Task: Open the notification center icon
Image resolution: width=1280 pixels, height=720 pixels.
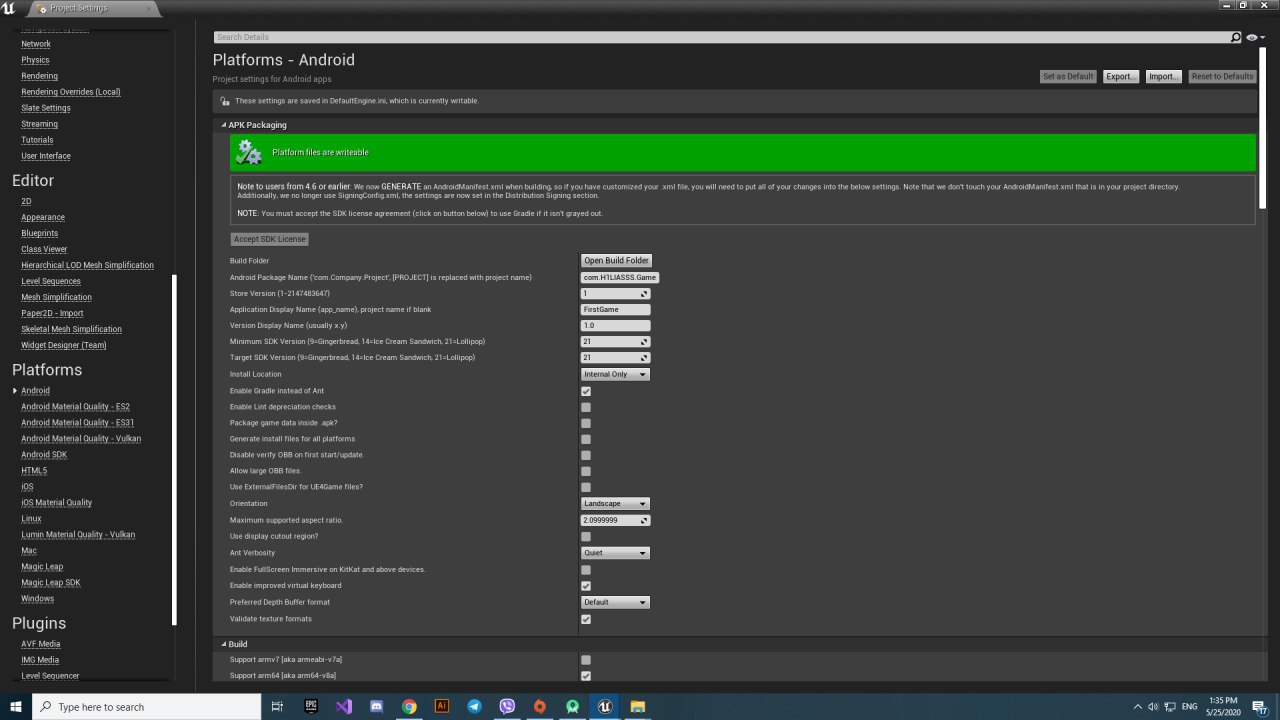Action: 1260,707
